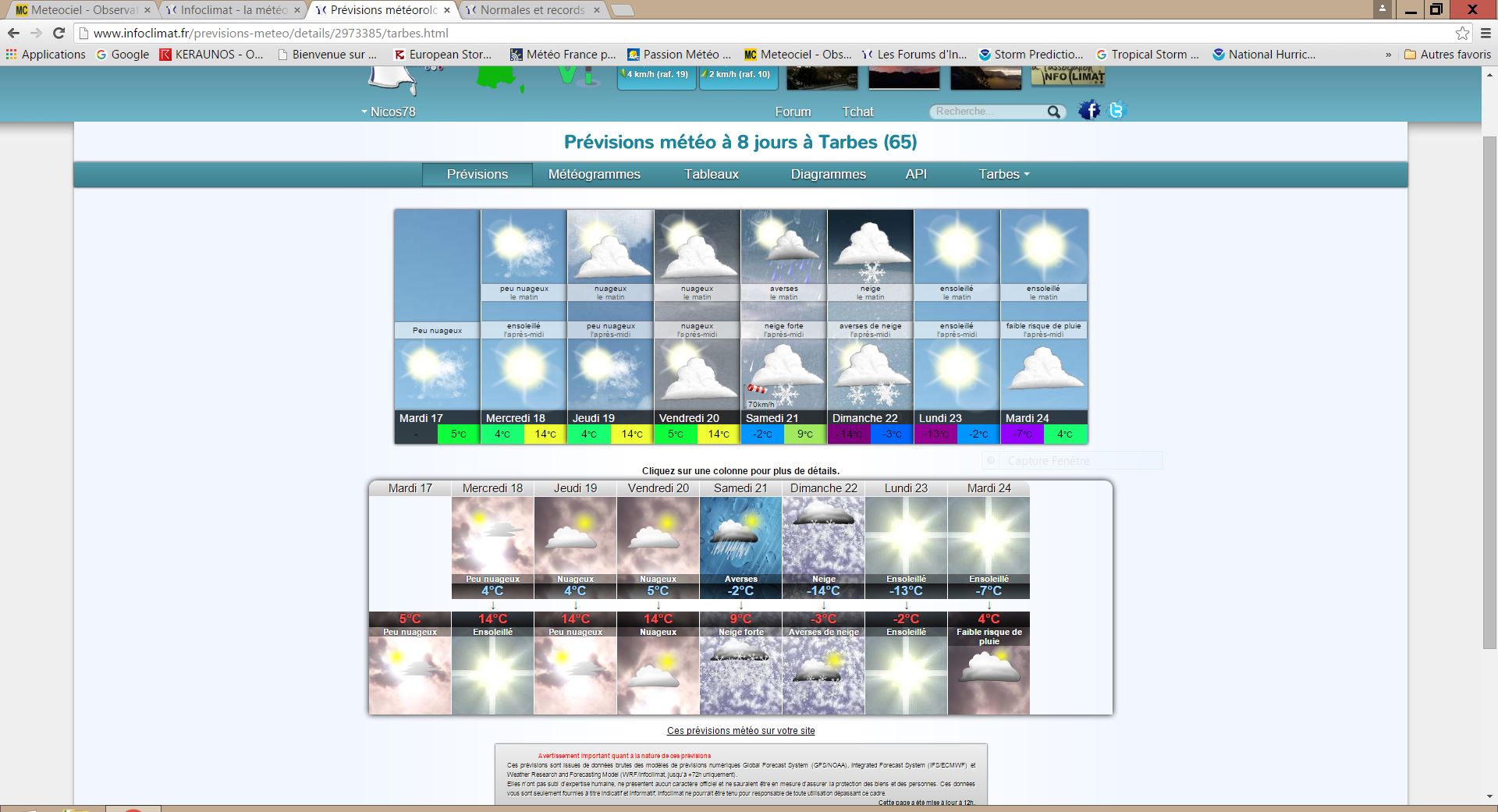Click the Chrome user profile button
Viewport: 1498px width, 812px height.
pos(1382,9)
